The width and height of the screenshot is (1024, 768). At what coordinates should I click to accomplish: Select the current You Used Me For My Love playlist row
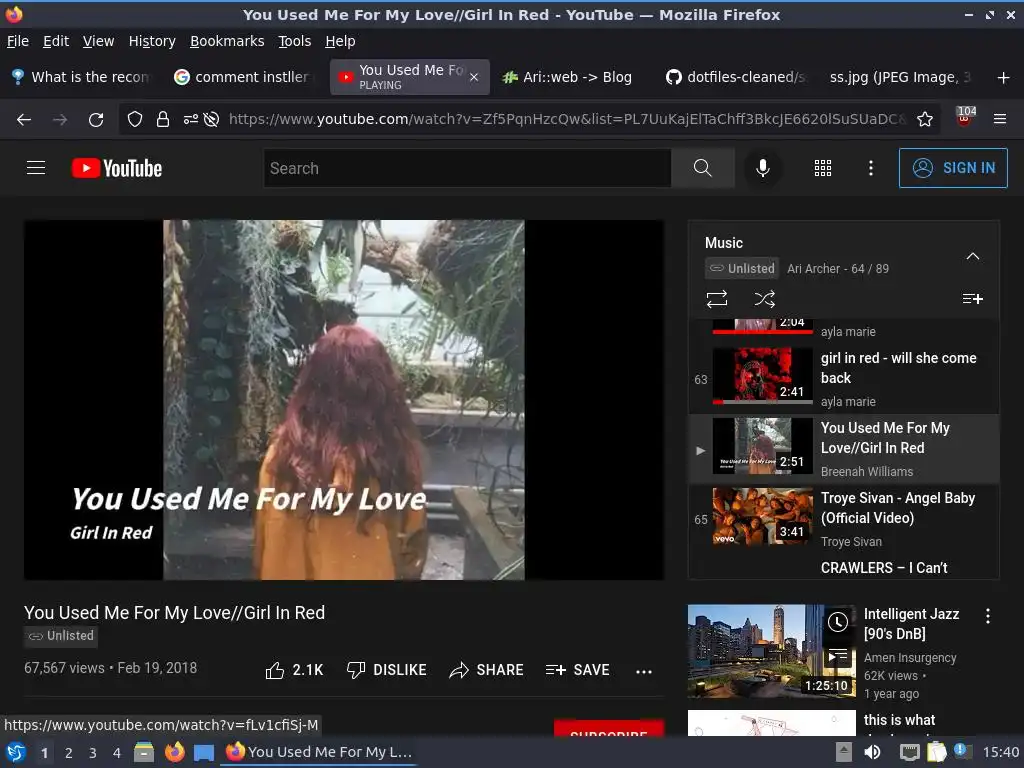click(844, 449)
